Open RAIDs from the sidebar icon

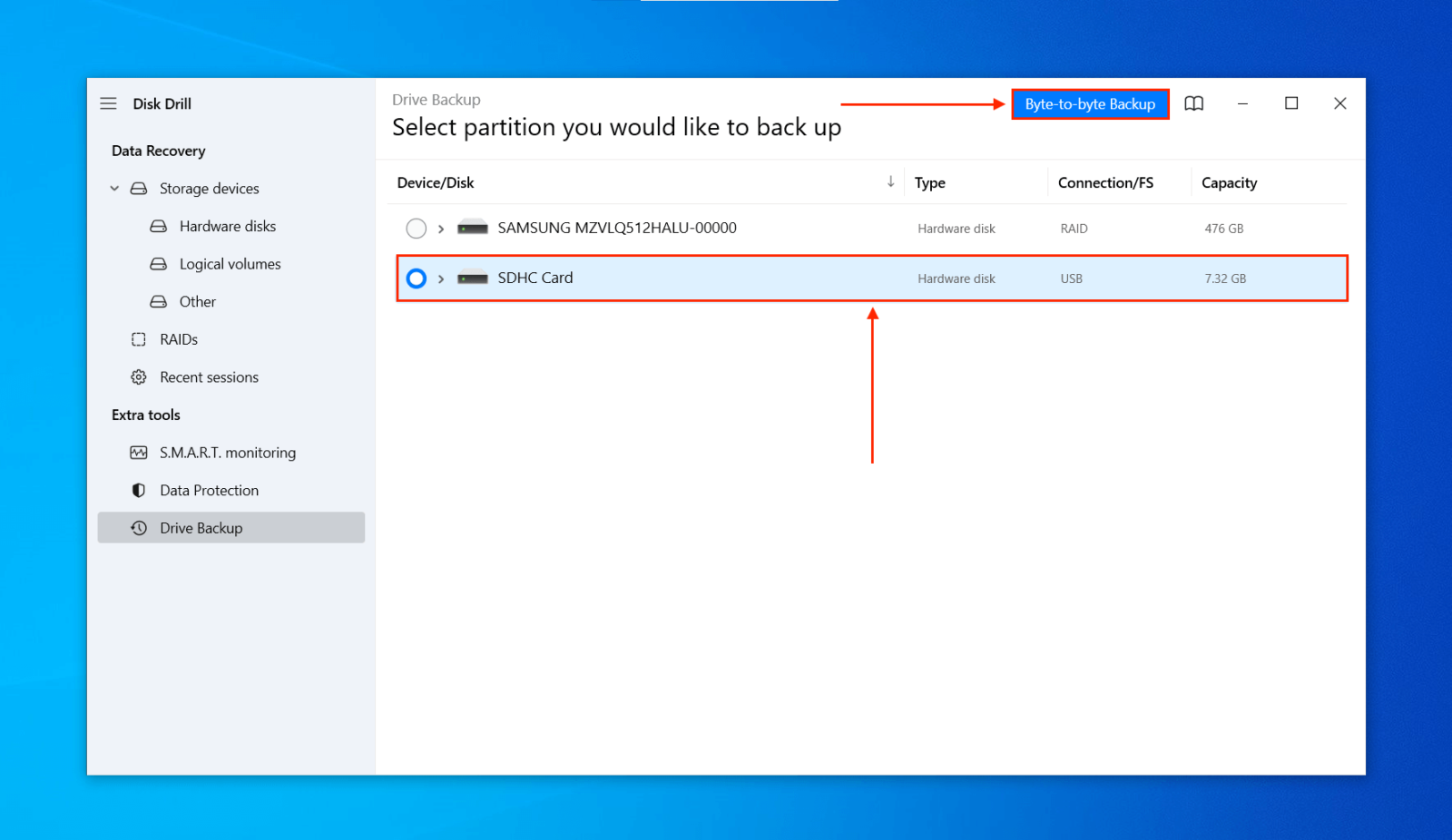tap(138, 339)
